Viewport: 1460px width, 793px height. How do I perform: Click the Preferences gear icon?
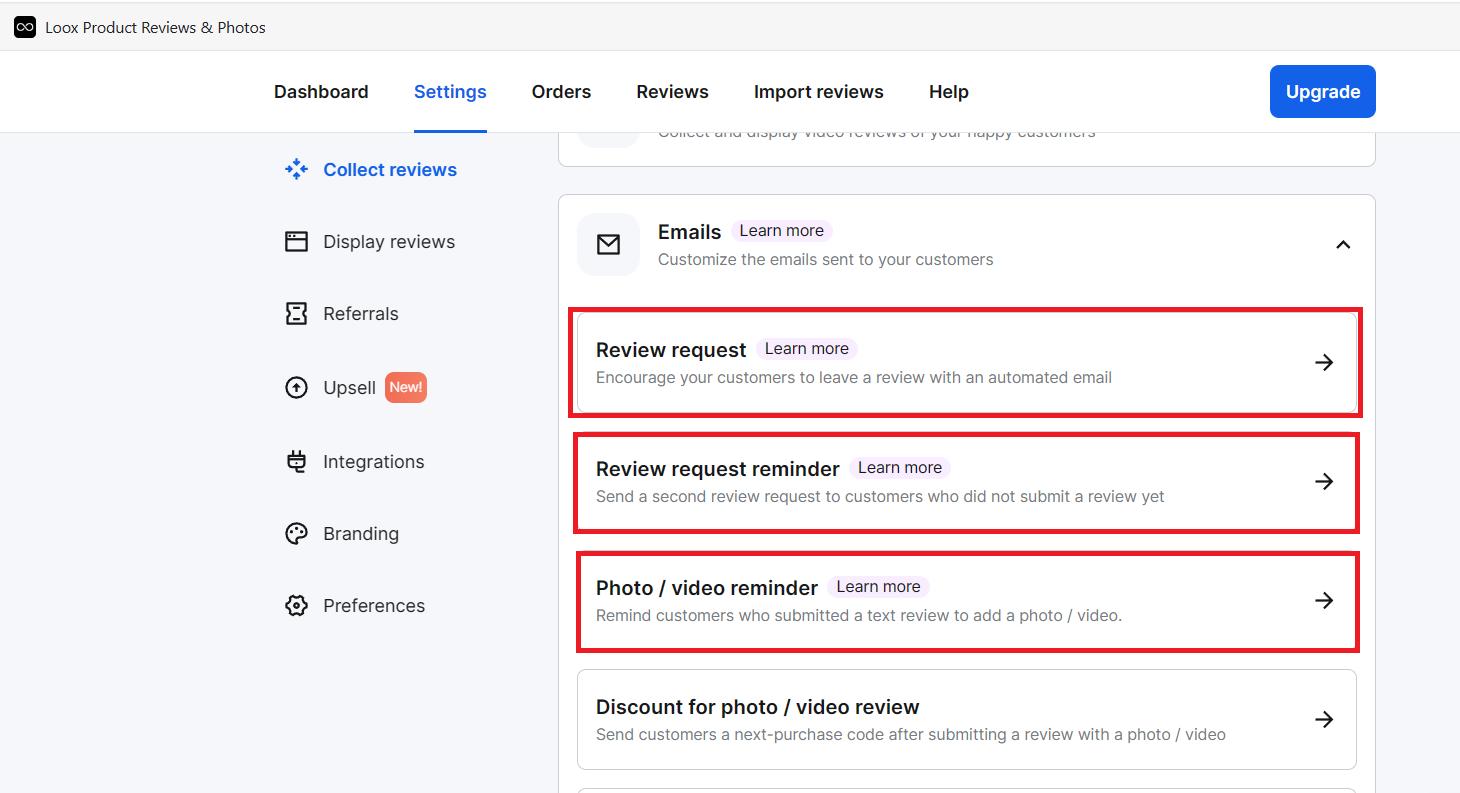click(x=296, y=605)
